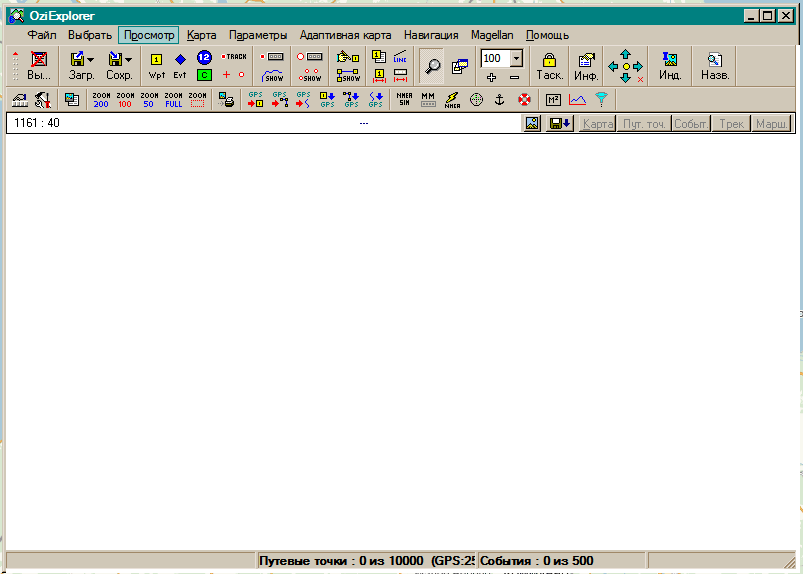Click the red plus track icon
Screen dimensions: 803x574
(x=226, y=75)
